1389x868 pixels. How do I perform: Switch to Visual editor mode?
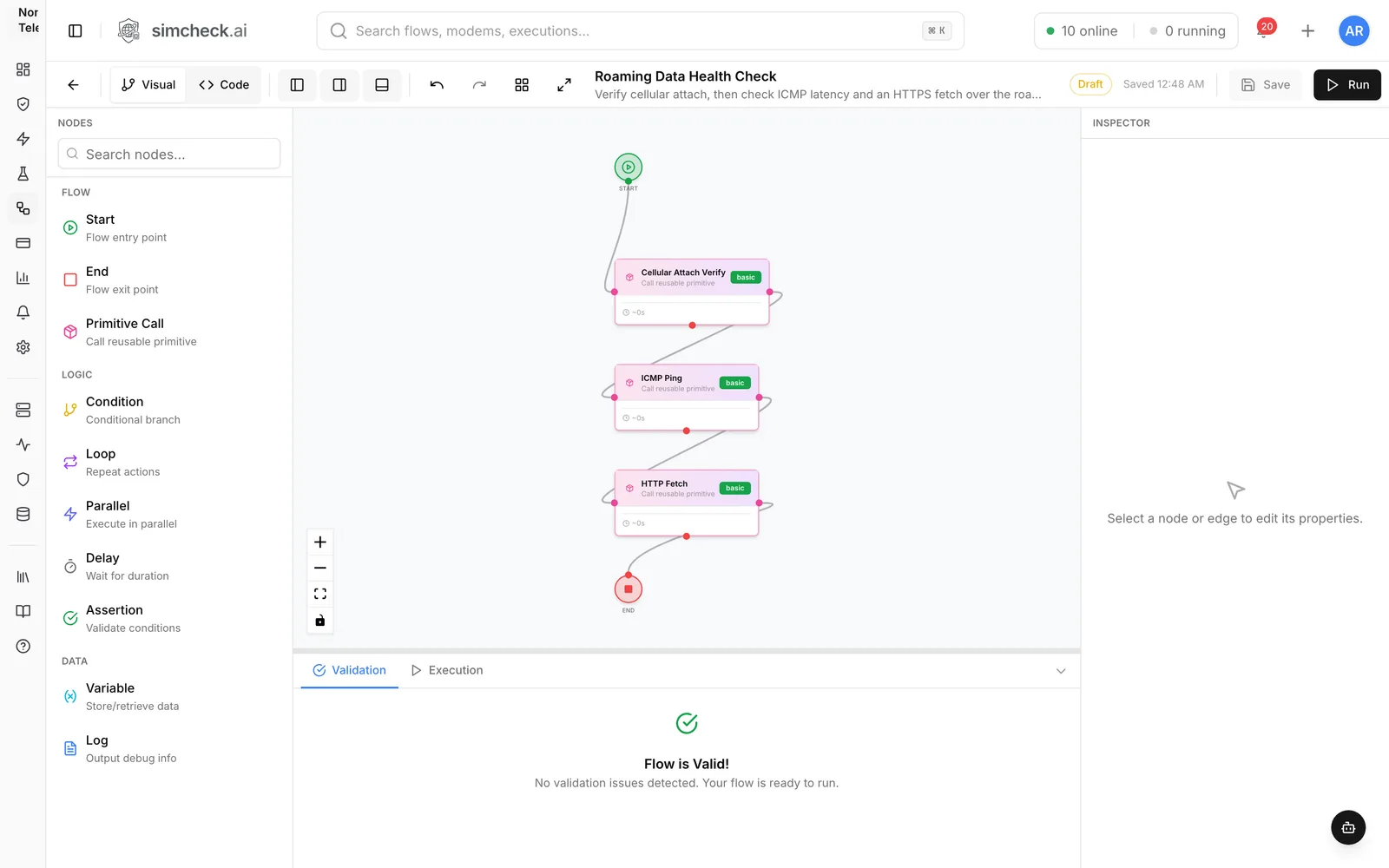click(148, 85)
